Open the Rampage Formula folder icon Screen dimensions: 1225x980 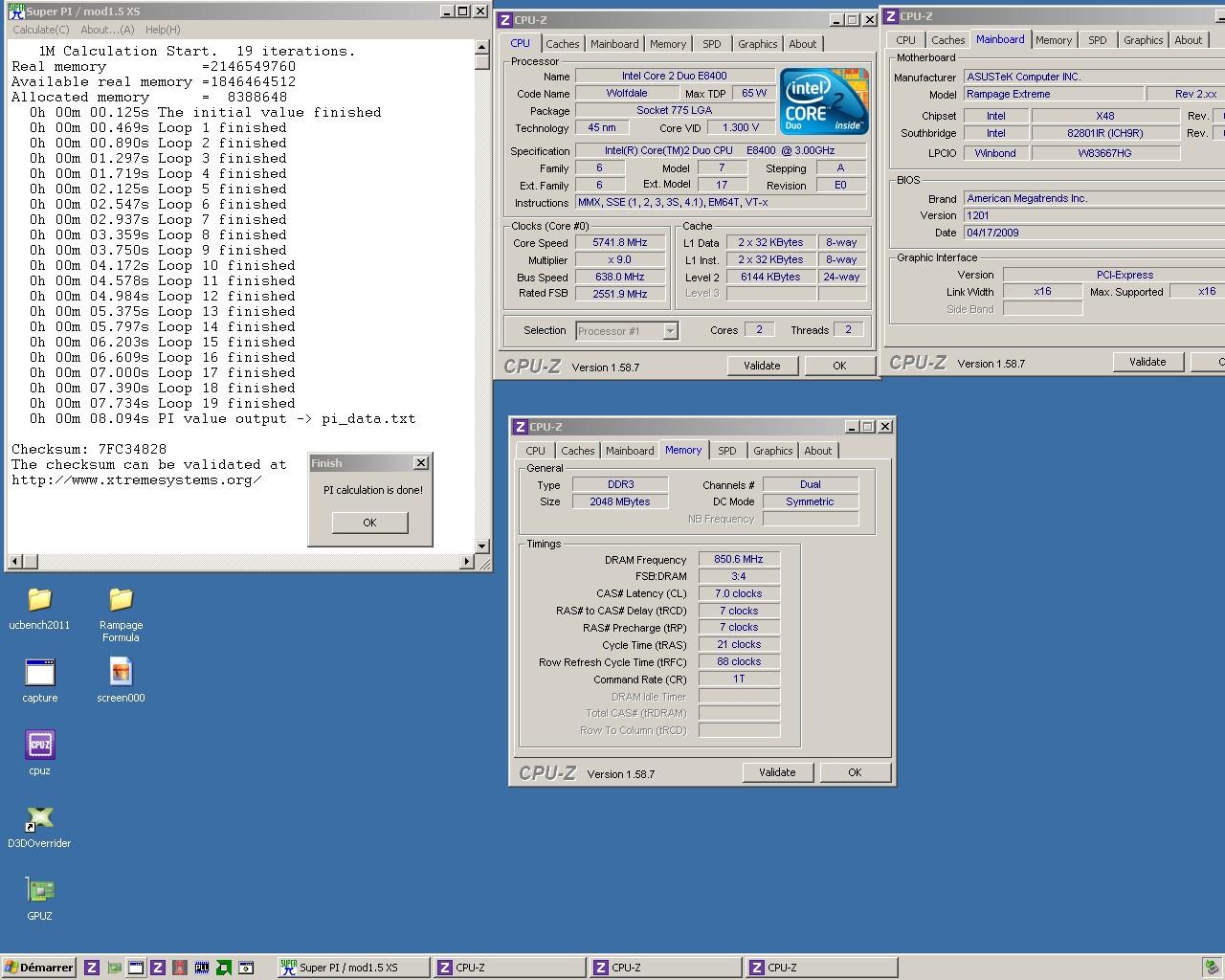[x=121, y=600]
